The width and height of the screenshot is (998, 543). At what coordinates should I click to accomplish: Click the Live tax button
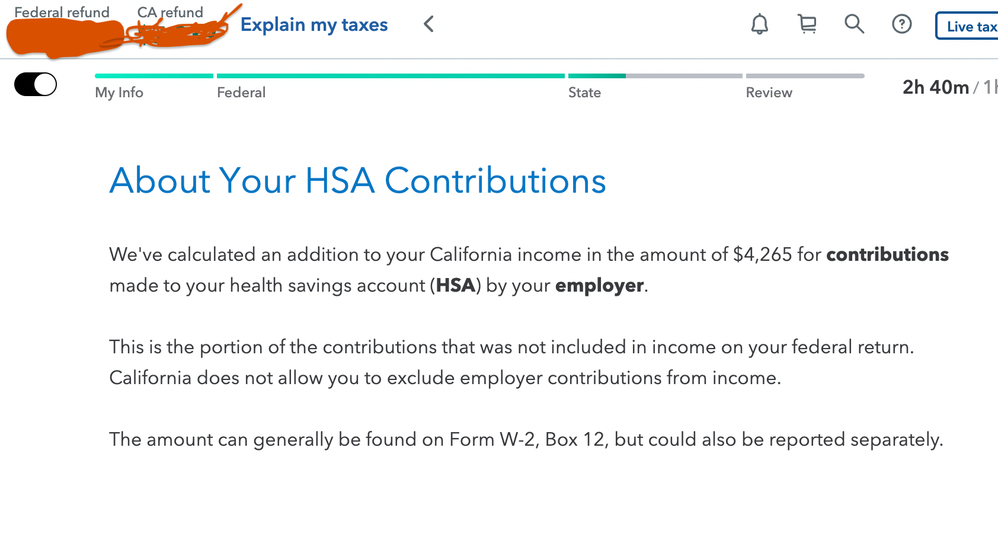tap(967, 26)
